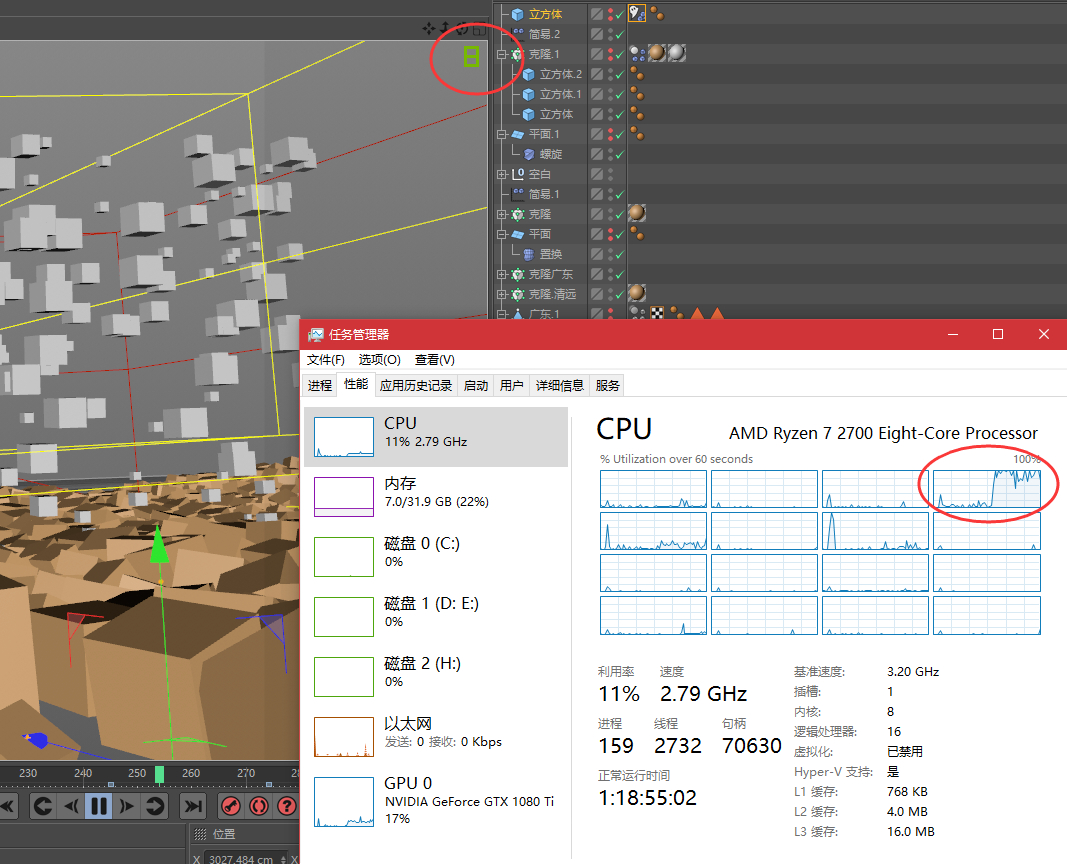Click the checkerboard texture tag on 广东.1

(x=657, y=314)
